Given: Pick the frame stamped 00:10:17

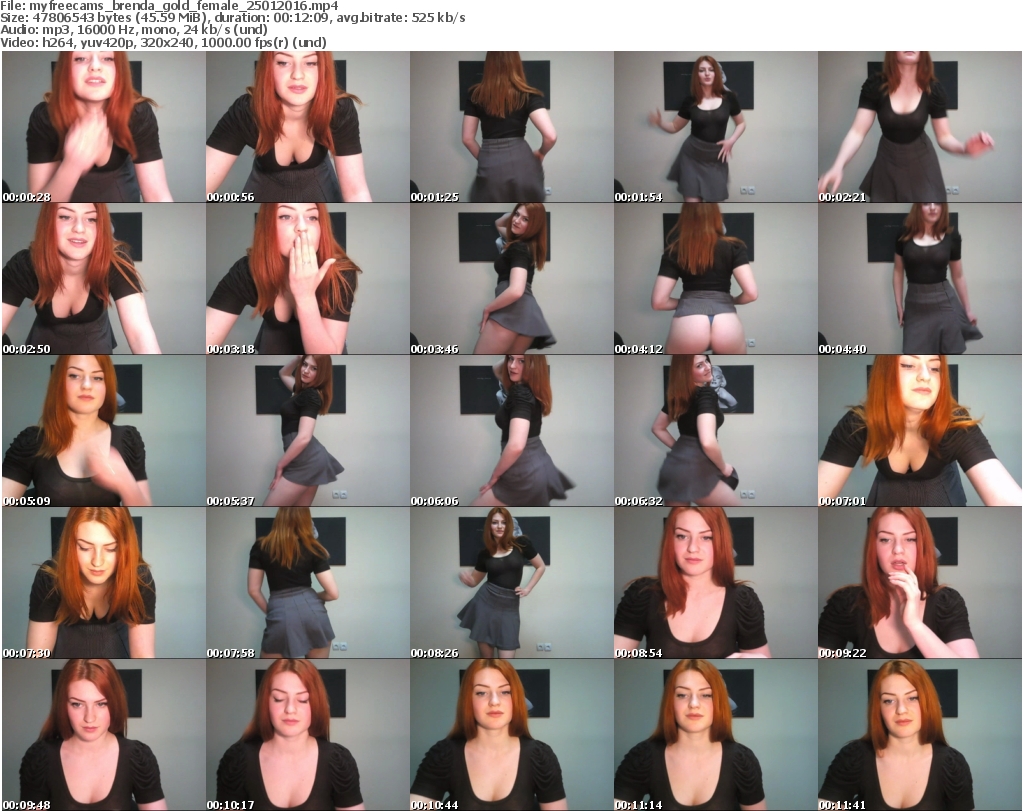Looking at the screenshot, I should click(x=308, y=735).
